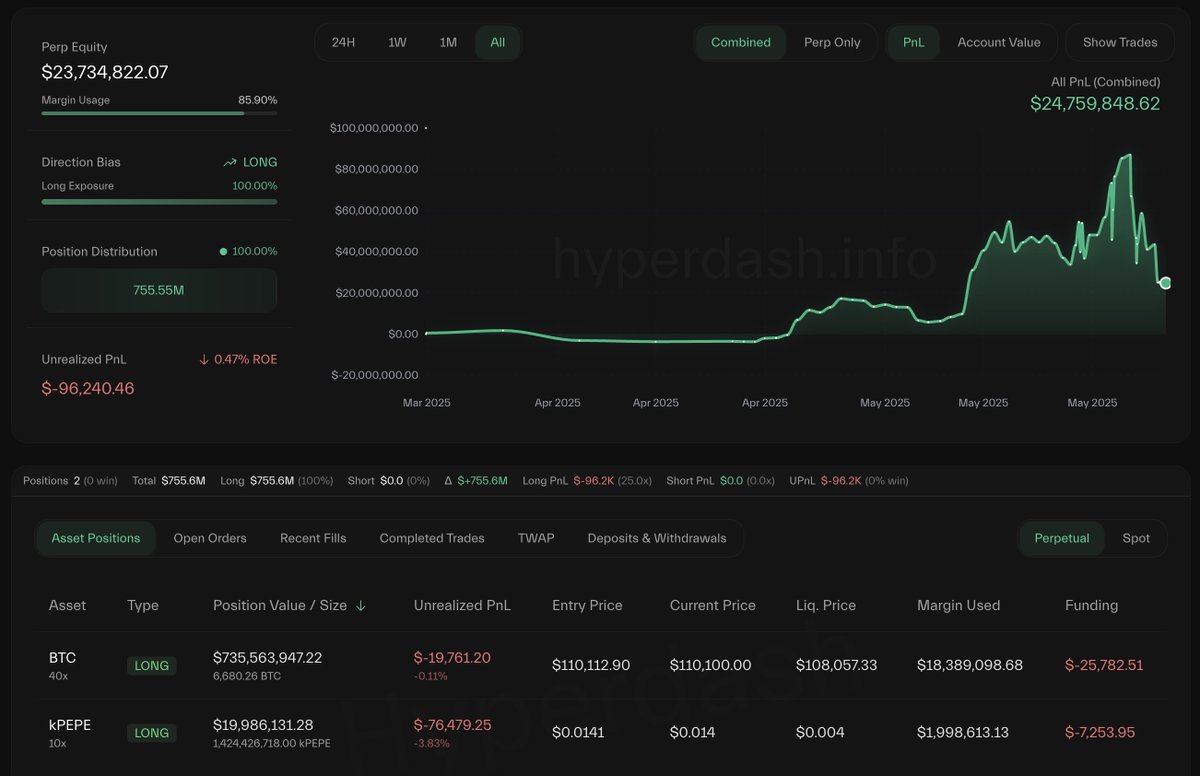This screenshot has height=776, width=1200.
Task: Select the 24H timeframe
Action: 344,42
